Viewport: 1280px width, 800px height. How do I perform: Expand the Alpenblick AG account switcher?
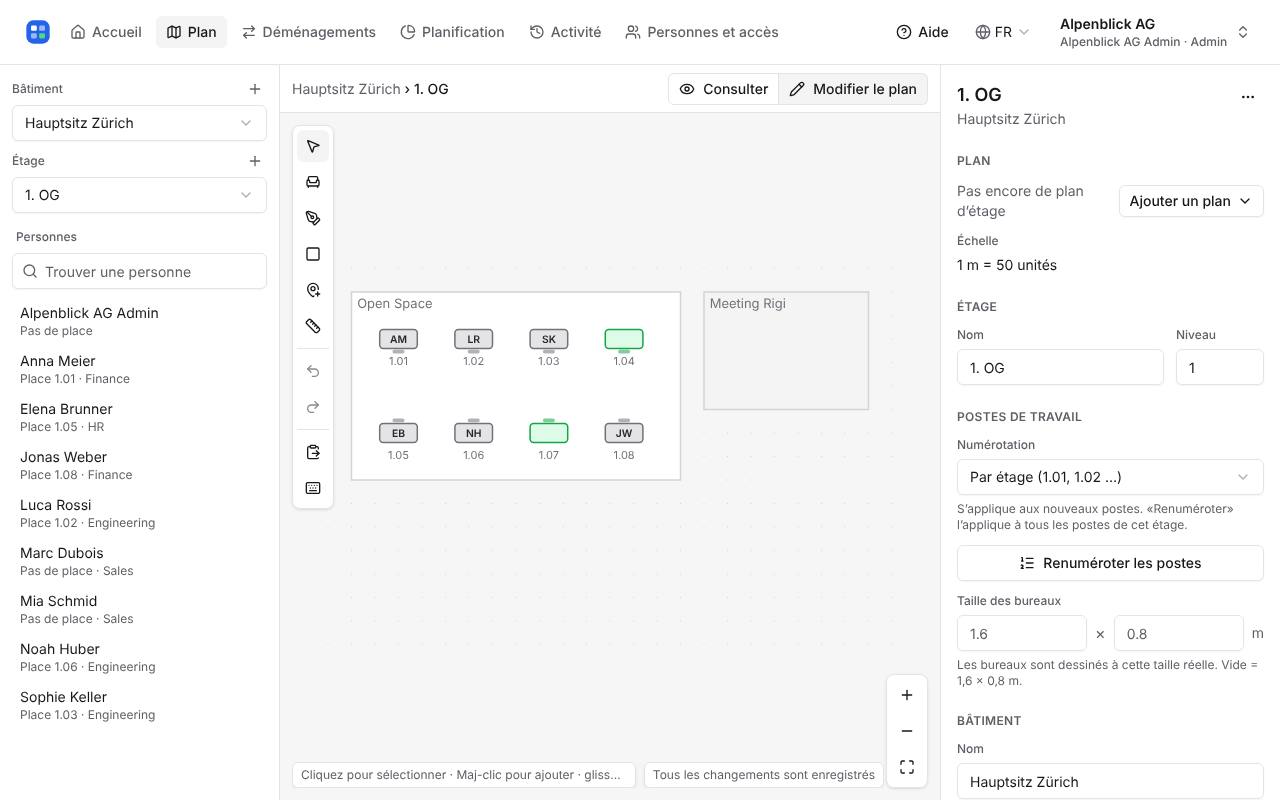pyautogui.click(x=1155, y=32)
